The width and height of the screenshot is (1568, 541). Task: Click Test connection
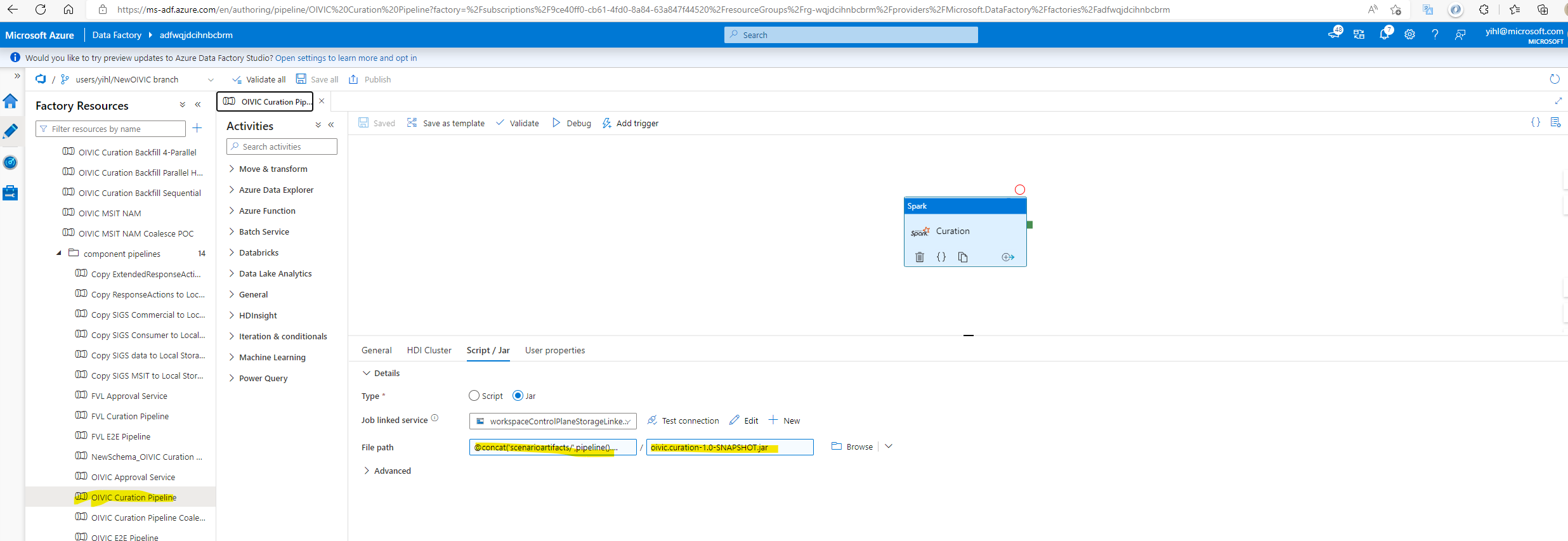(683, 420)
